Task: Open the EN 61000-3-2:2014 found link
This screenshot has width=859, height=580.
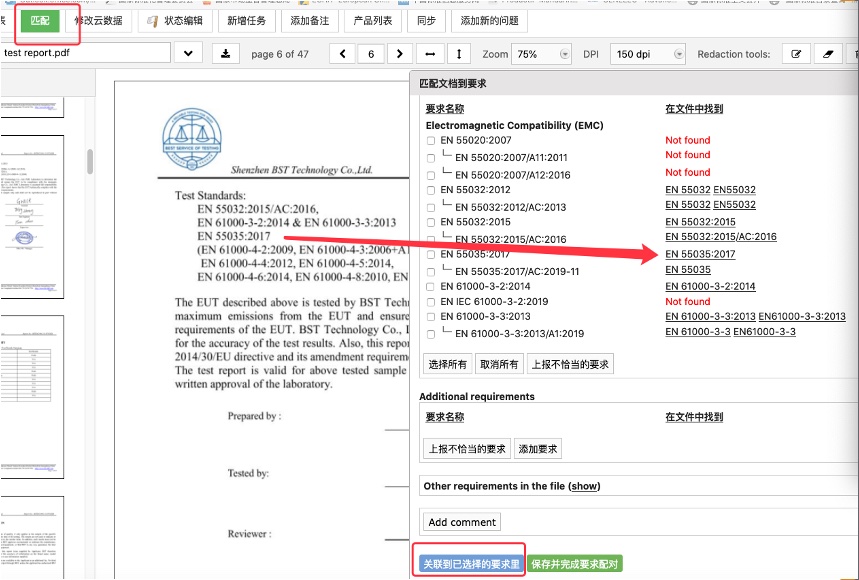Action: click(x=710, y=286)
